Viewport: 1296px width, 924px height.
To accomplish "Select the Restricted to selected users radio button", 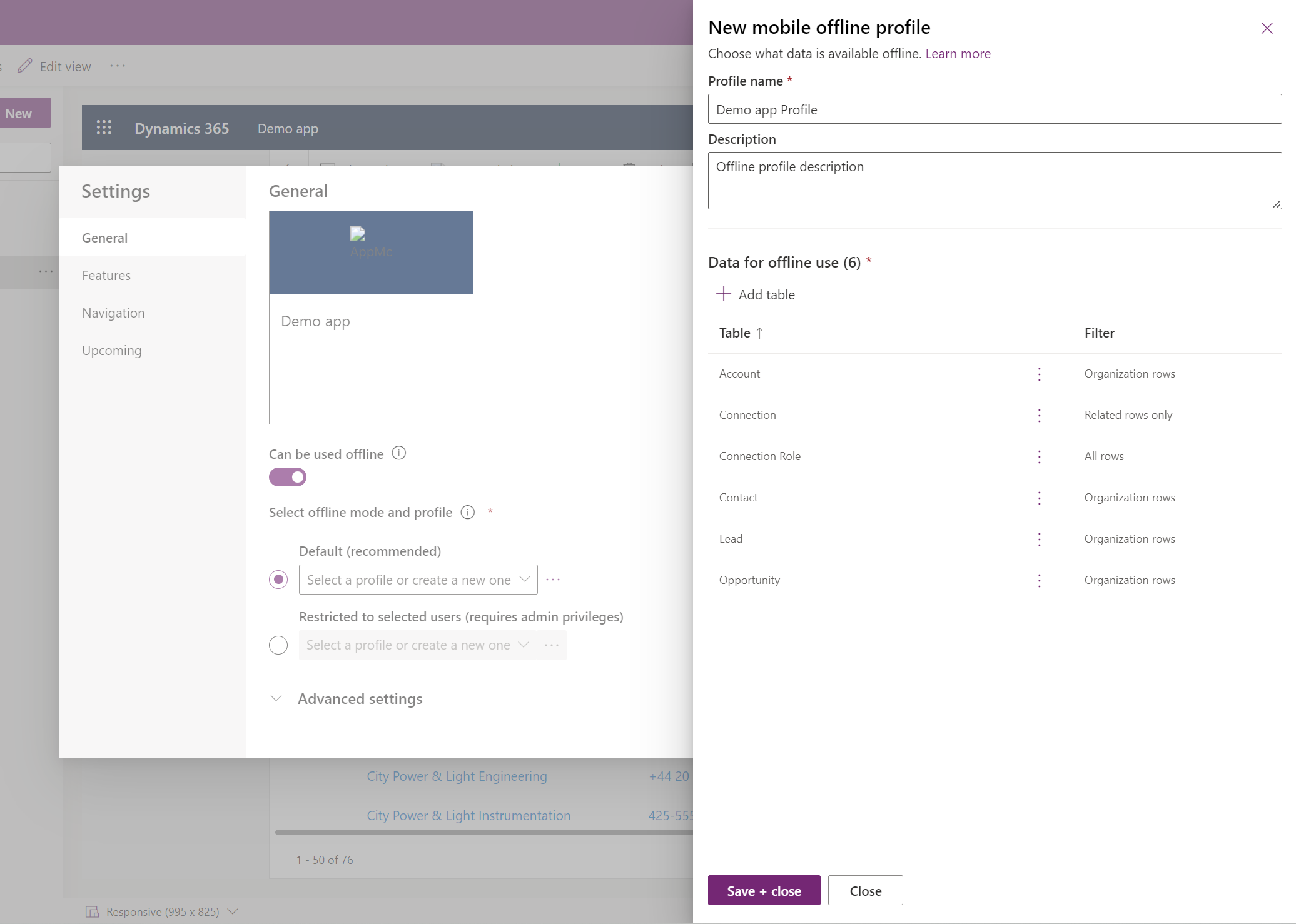I will coord(278,644).
